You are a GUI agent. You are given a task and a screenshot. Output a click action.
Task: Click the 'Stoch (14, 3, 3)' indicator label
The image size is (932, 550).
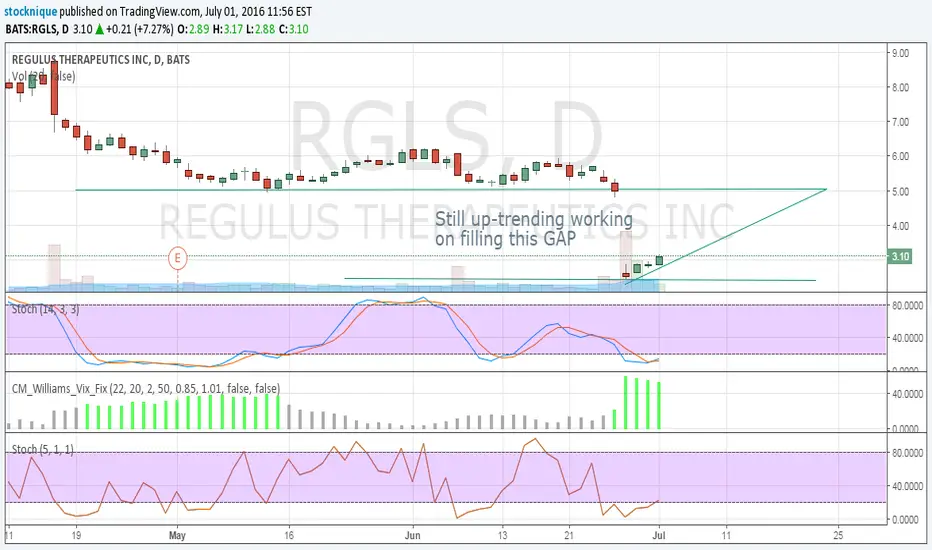click(x=45, y=309)
